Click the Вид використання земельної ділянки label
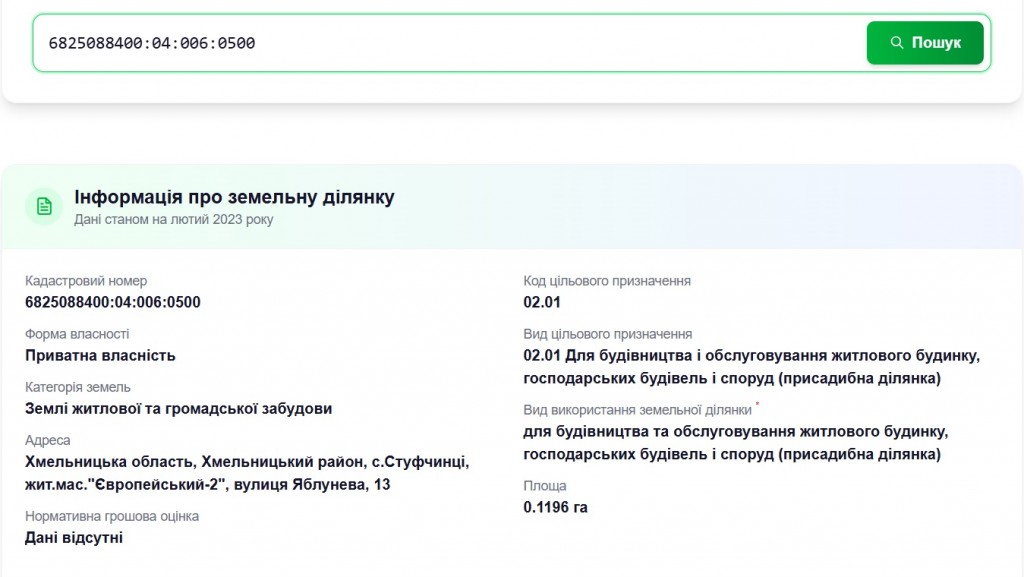The width and height of the screenshot is (1024, 577). click(637, 410)
